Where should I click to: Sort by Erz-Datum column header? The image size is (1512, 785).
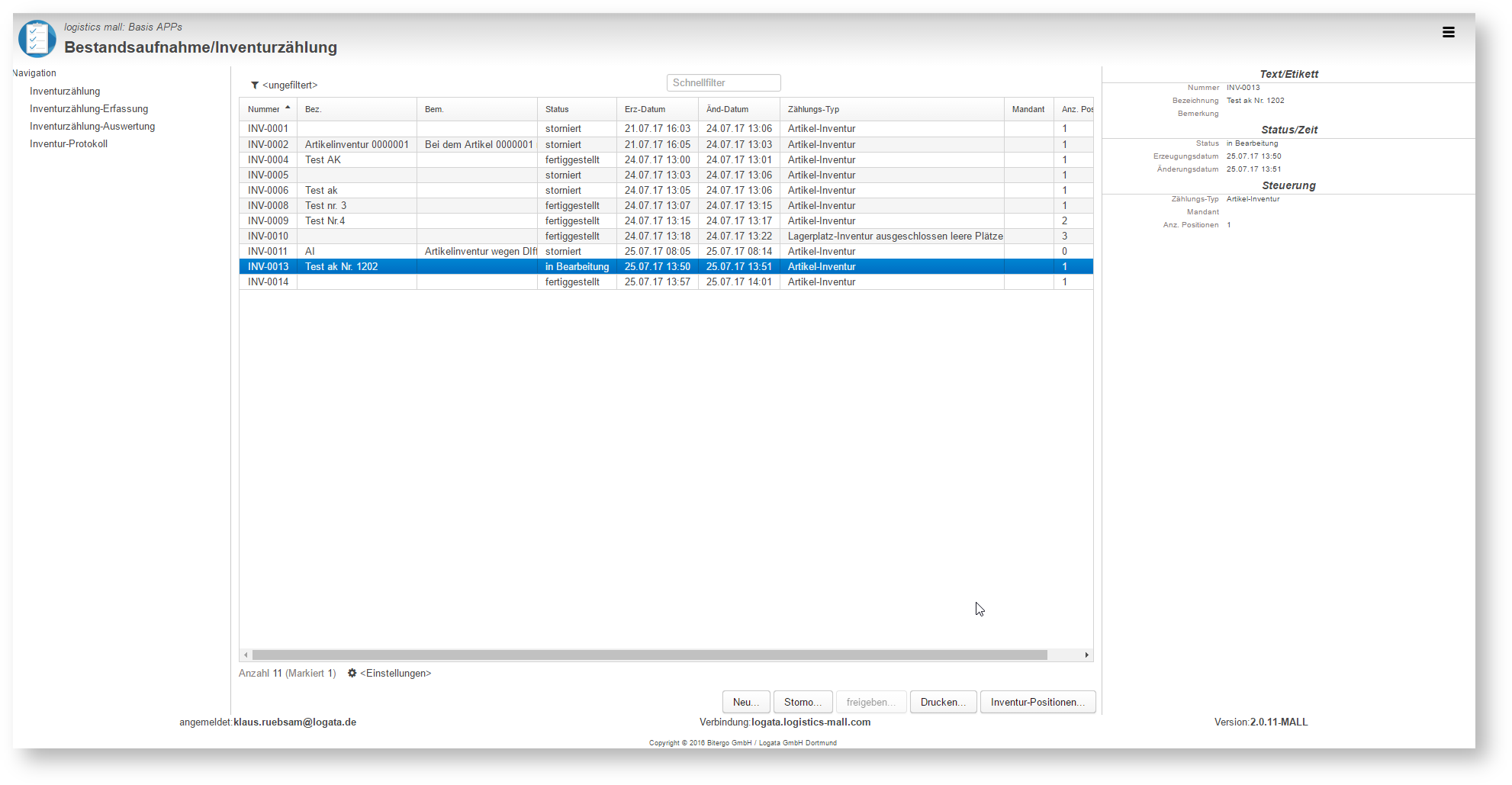tap(658, 109)
